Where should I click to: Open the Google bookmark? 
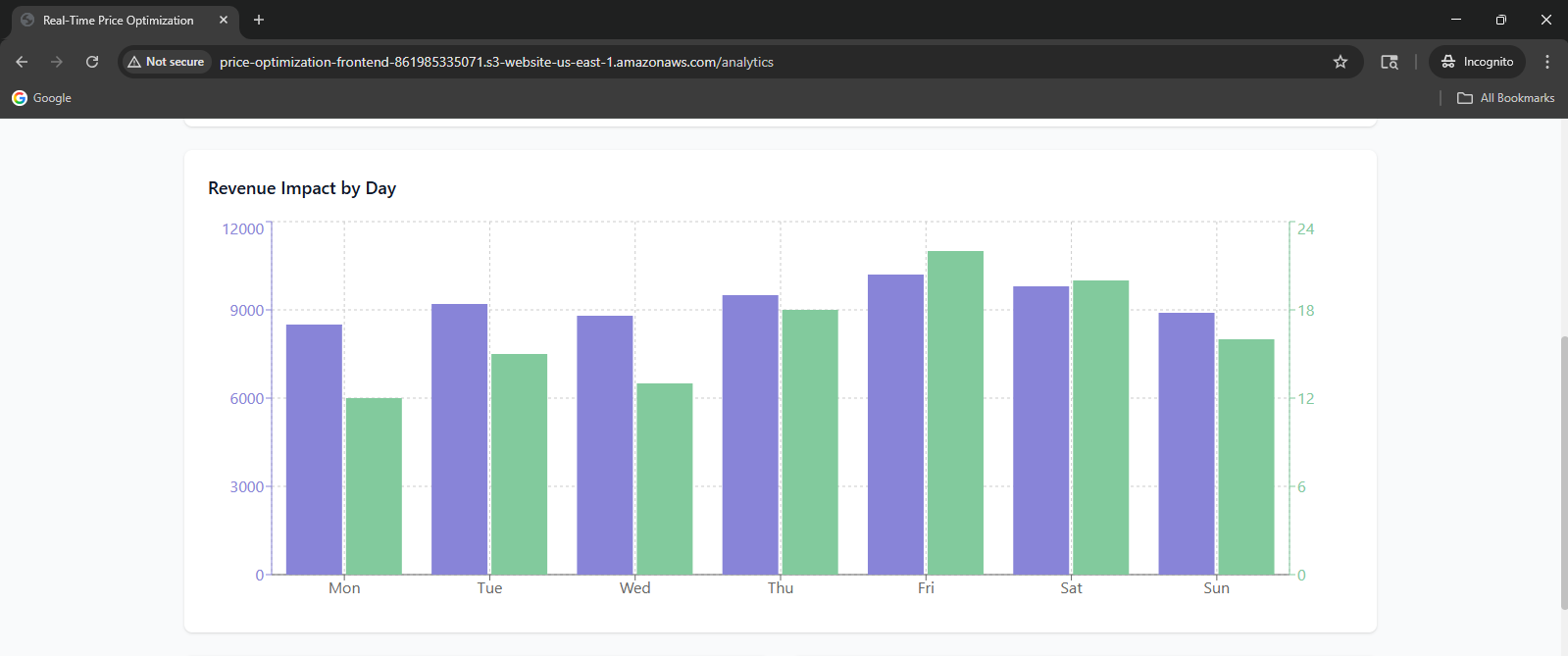(42, 98)
